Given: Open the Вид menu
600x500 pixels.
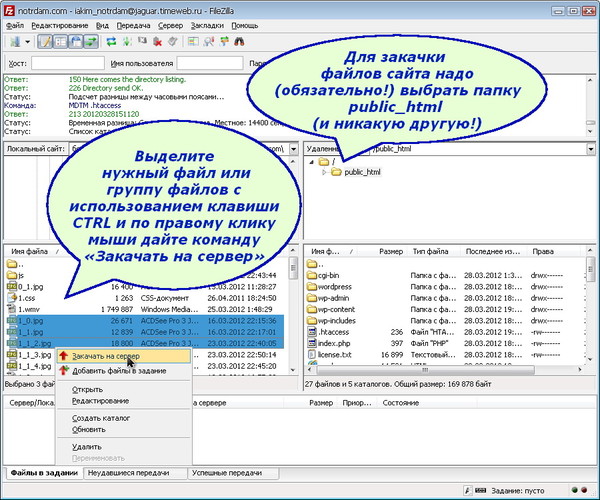Looking at the screenshot, I should 102,26.
